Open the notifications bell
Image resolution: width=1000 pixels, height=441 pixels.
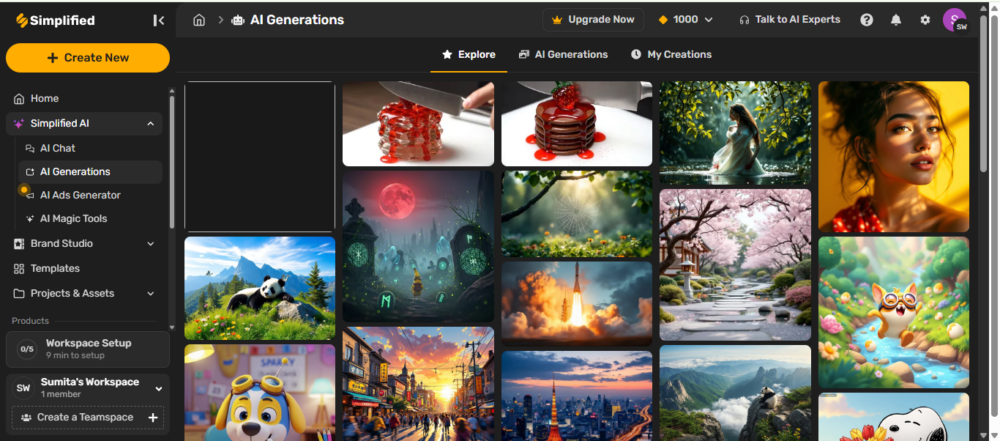pyautogui.click(x=895, y=20)
